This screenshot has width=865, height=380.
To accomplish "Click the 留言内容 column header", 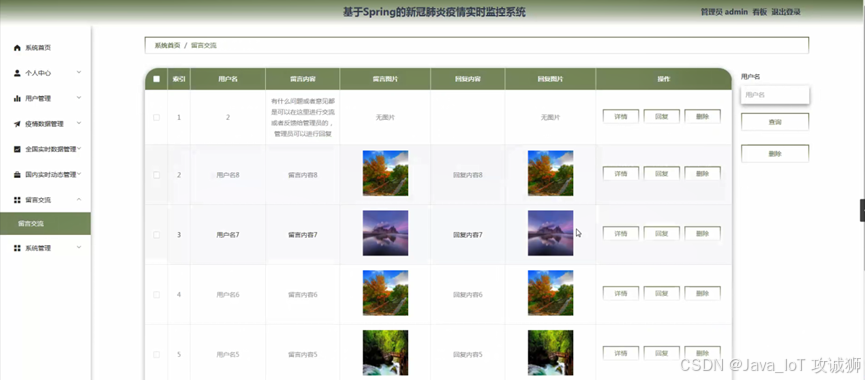I will [302, 79].
